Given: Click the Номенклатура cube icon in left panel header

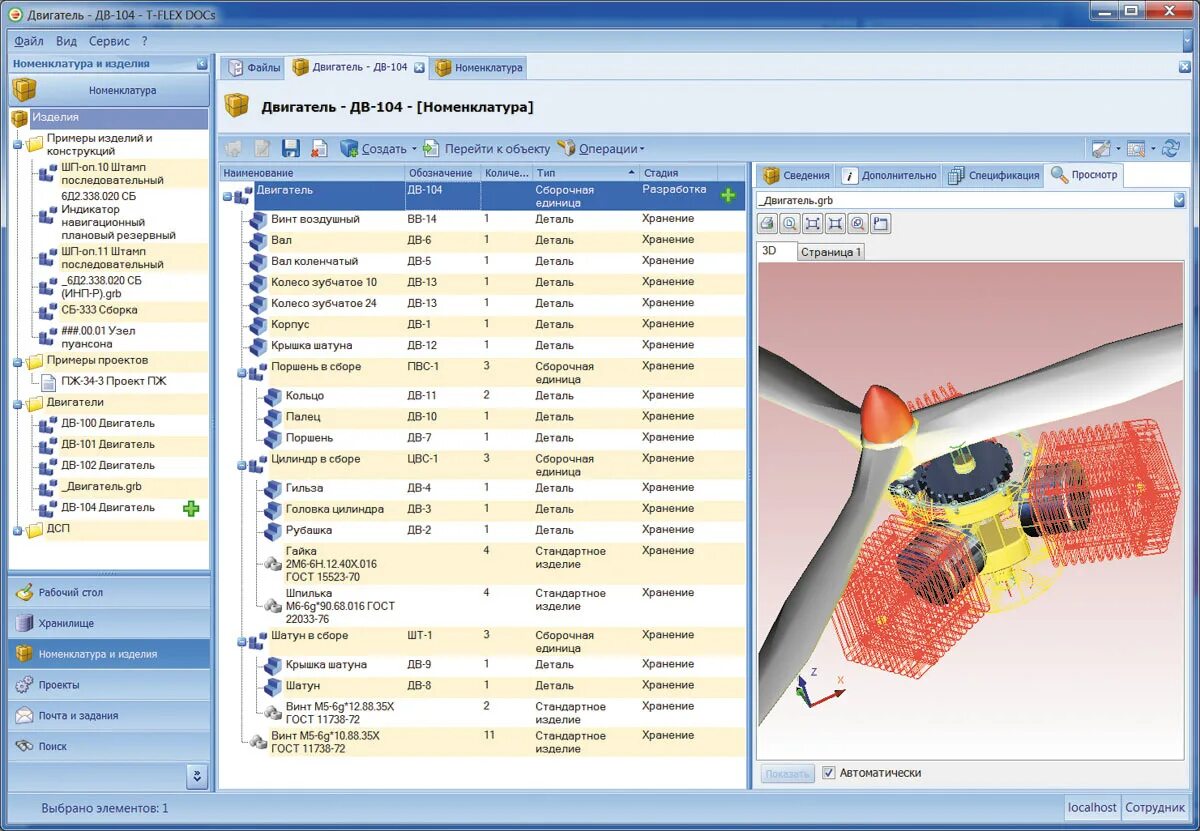Looking at the screenshot, I should (24, 90).
